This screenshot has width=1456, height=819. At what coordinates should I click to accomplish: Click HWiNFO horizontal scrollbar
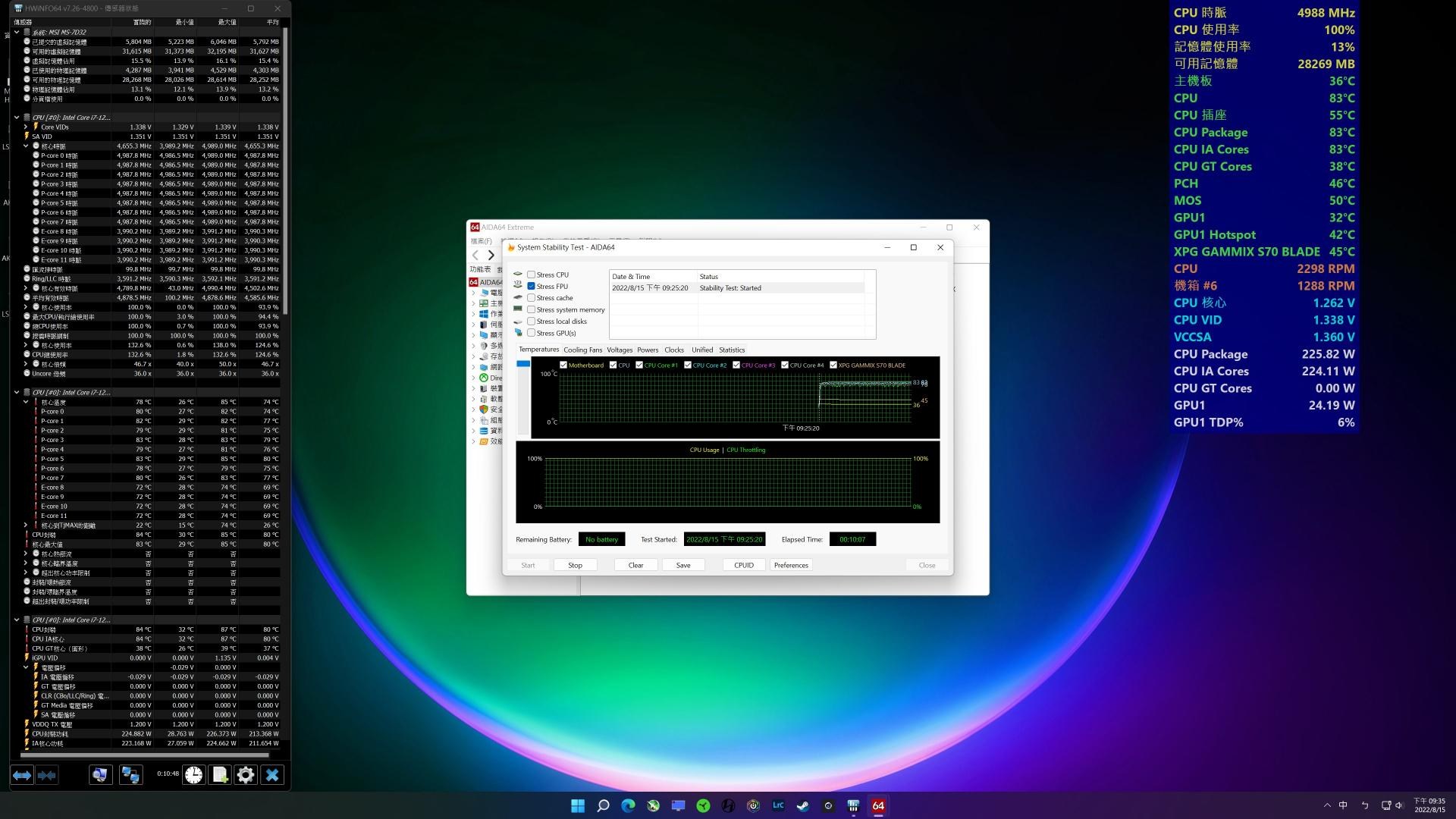pyautogui.click(x=145, y=755)
